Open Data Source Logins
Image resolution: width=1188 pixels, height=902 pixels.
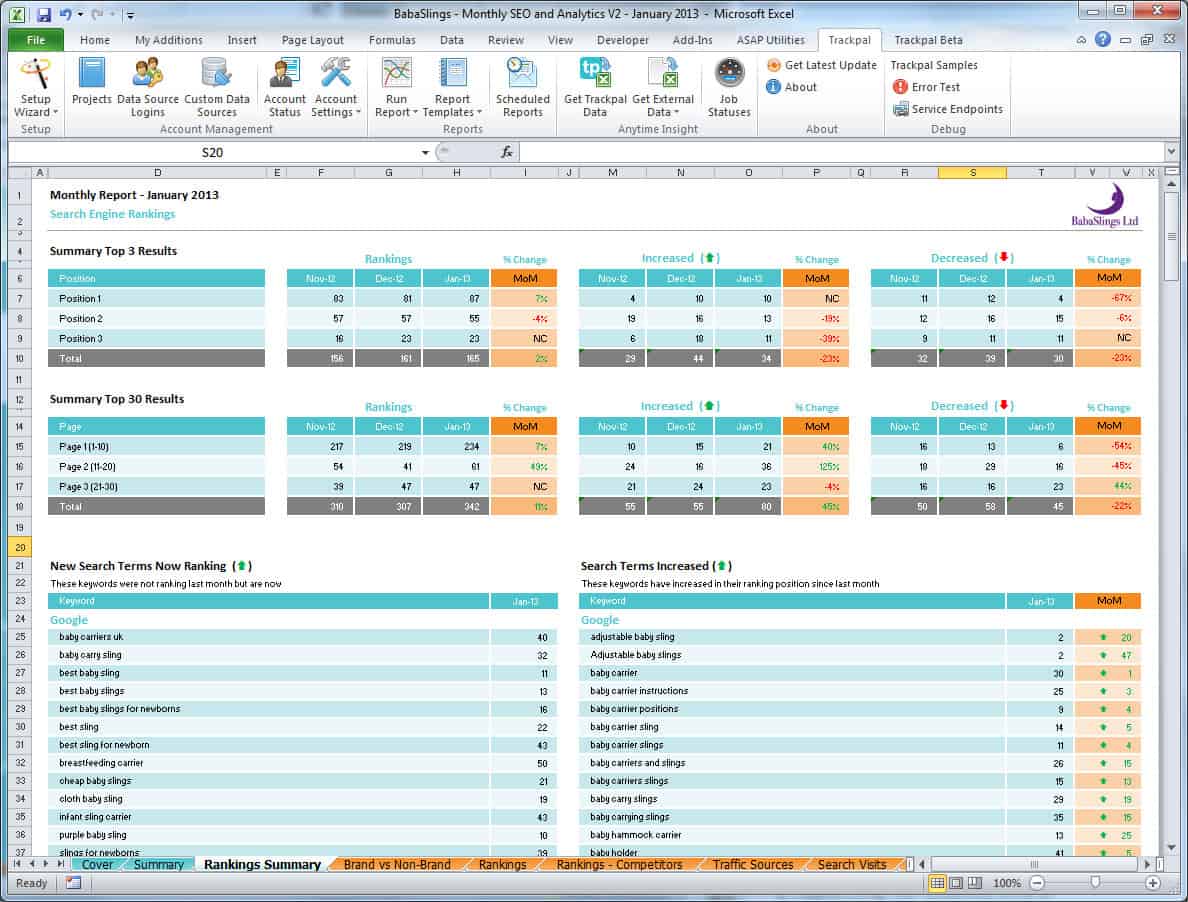pyautogui.click(x=147, y=88)
